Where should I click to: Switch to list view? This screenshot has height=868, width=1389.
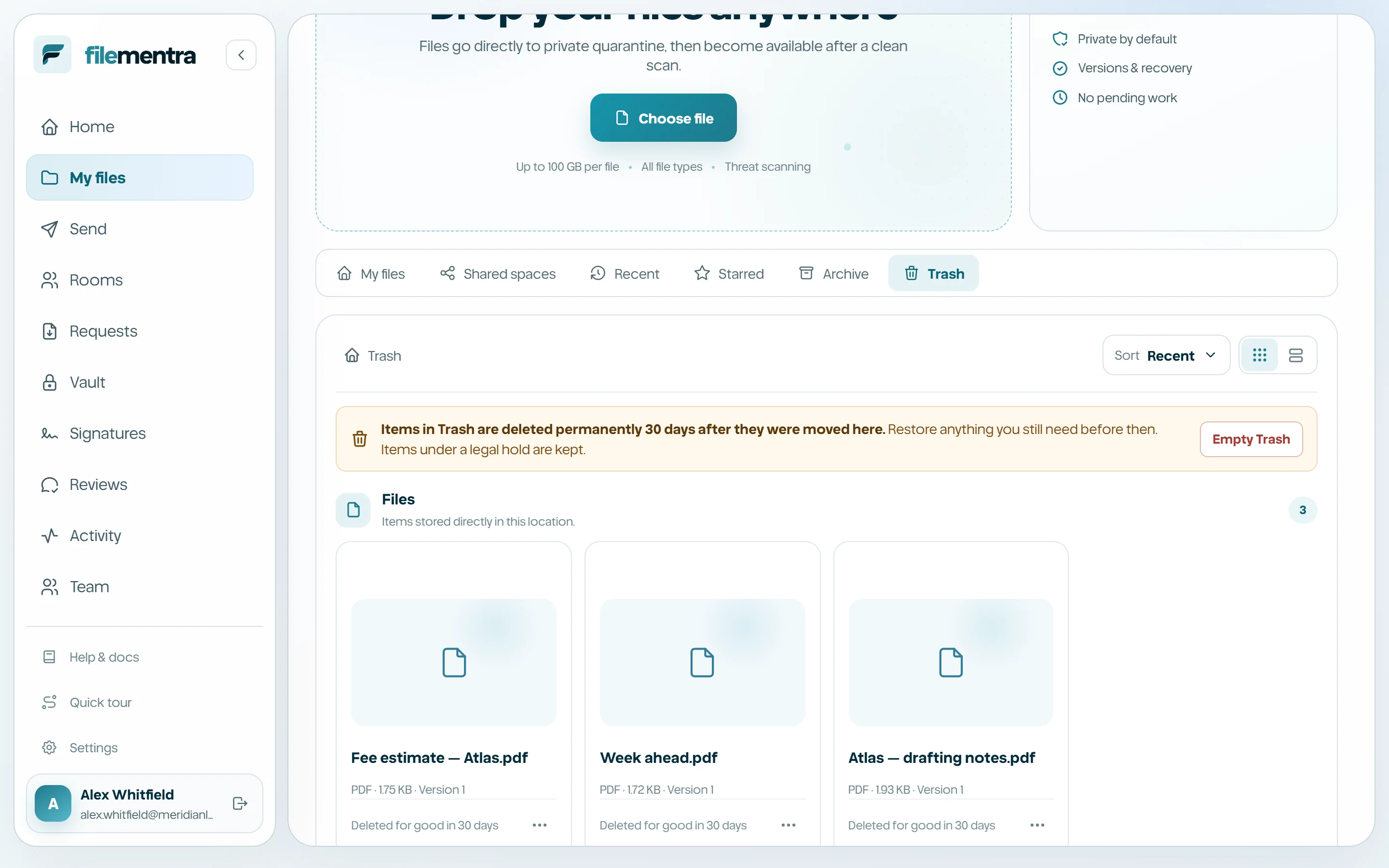click(1295, 355)
